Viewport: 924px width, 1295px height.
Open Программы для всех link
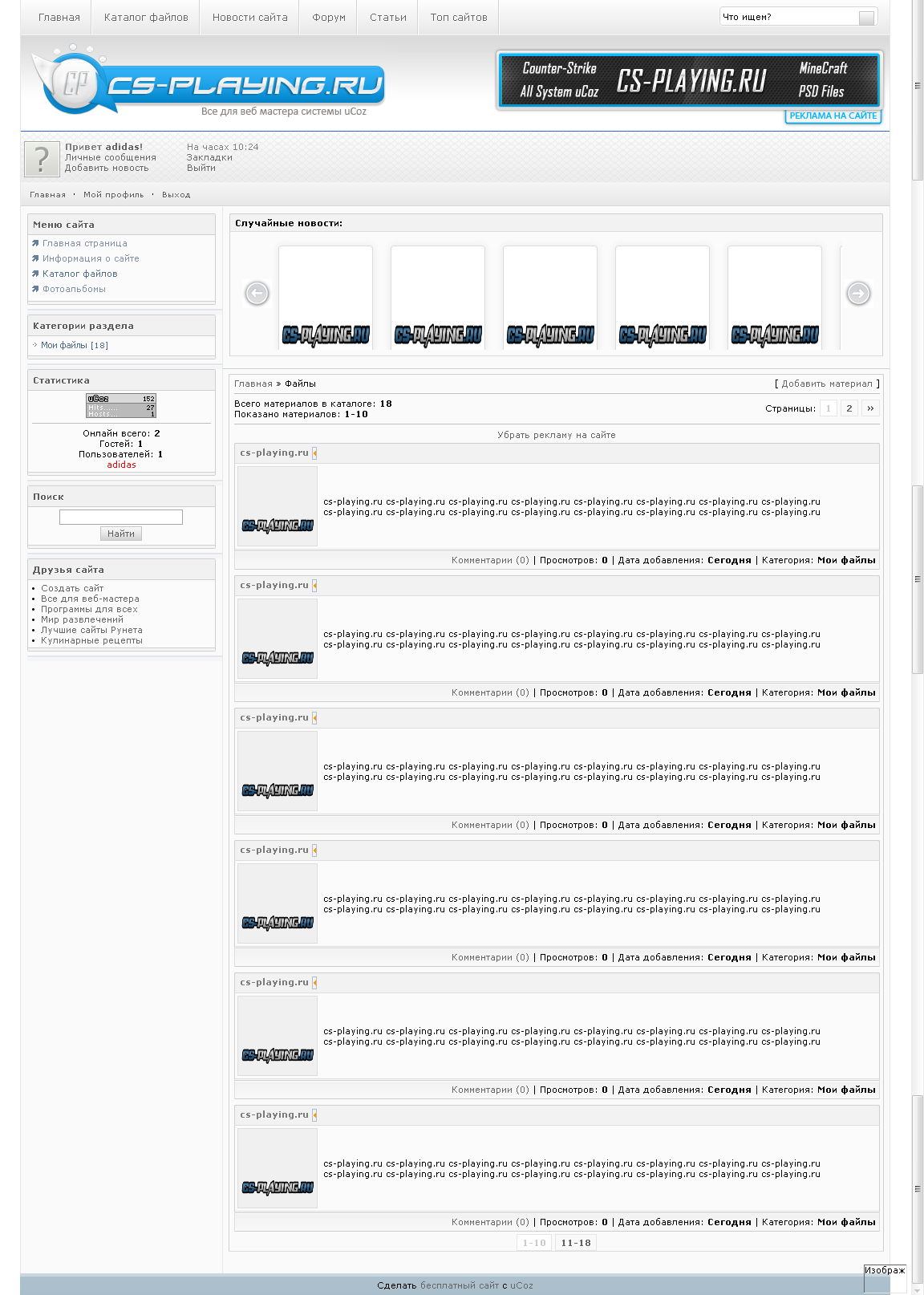pos(89,609)
